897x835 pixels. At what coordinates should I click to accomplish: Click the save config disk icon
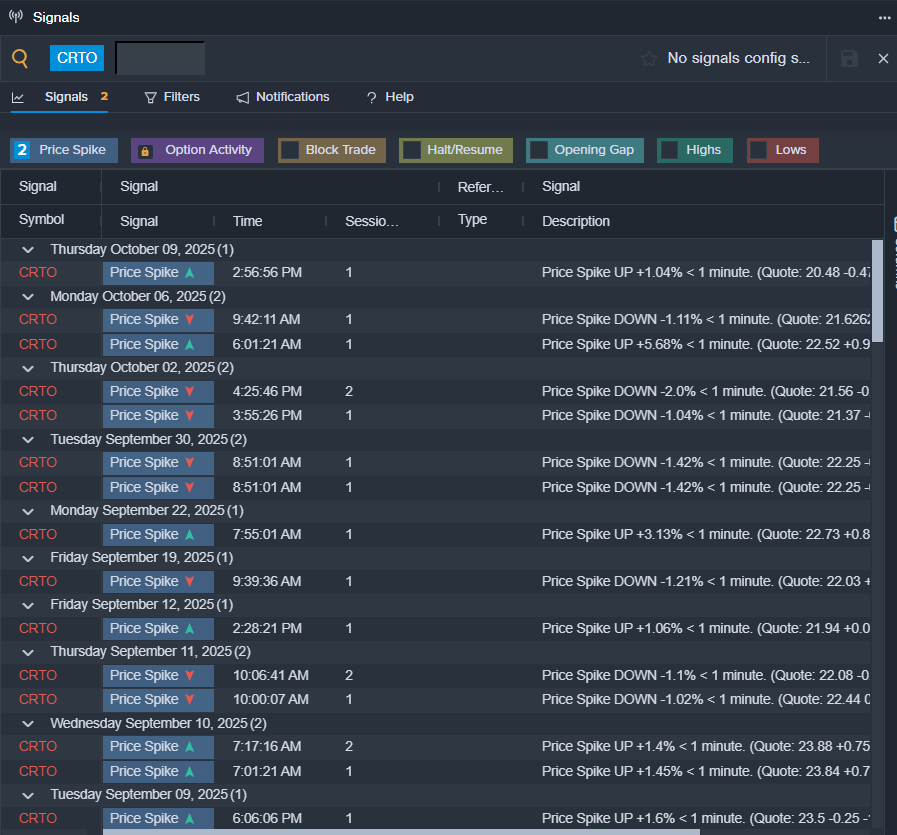click(x=849, y=59)
